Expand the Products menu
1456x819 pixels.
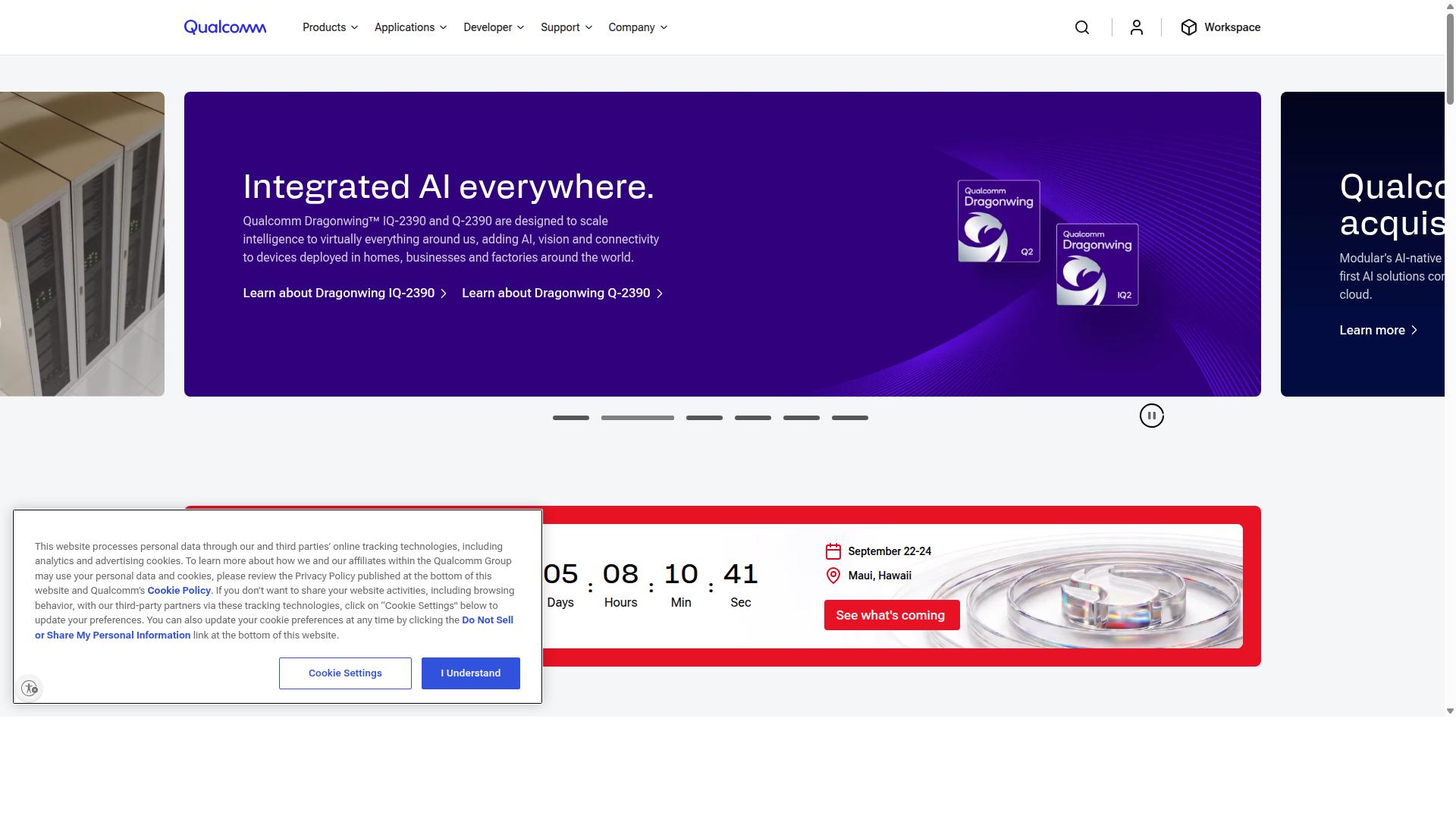click(x=330, y=27)
